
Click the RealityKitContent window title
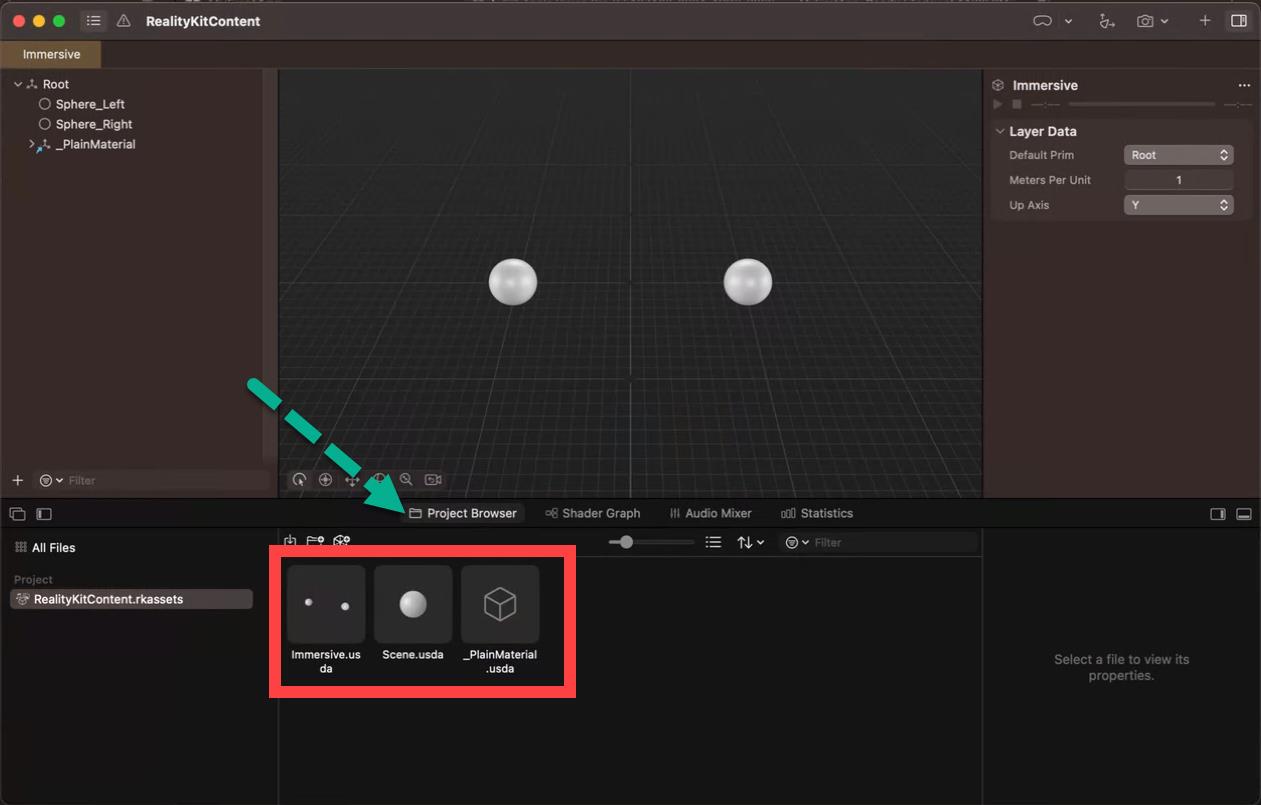[x=203, y=21]
